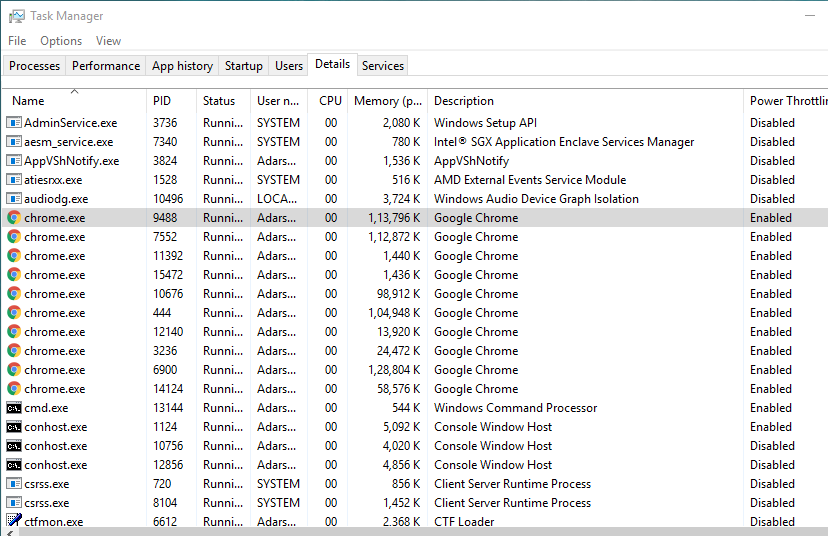Sort by the PID column header
Viewport: 828px width, 536px height.
pos(171,100)
